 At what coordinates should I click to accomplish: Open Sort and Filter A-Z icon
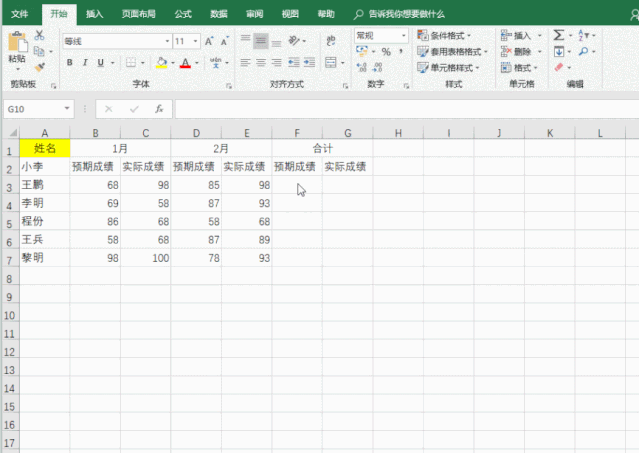pyautogui.click(x=584, y=35)
